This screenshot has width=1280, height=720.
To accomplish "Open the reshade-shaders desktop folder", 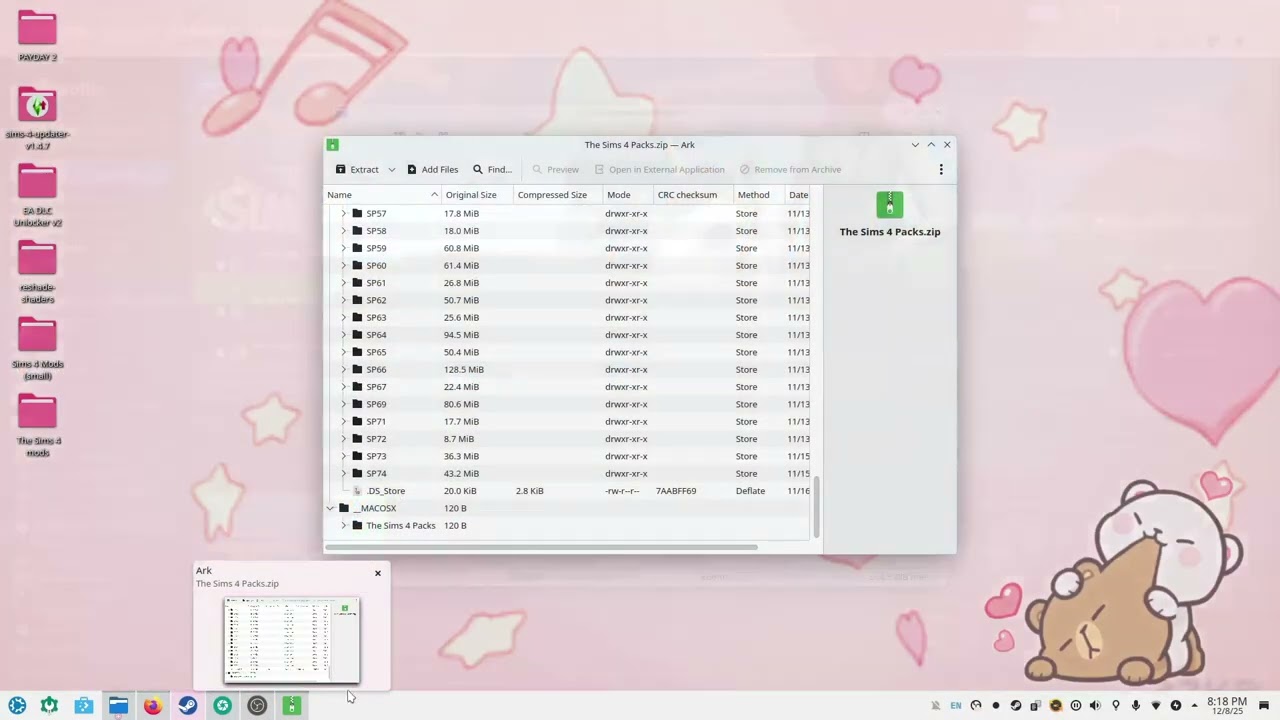I will 37,272.
